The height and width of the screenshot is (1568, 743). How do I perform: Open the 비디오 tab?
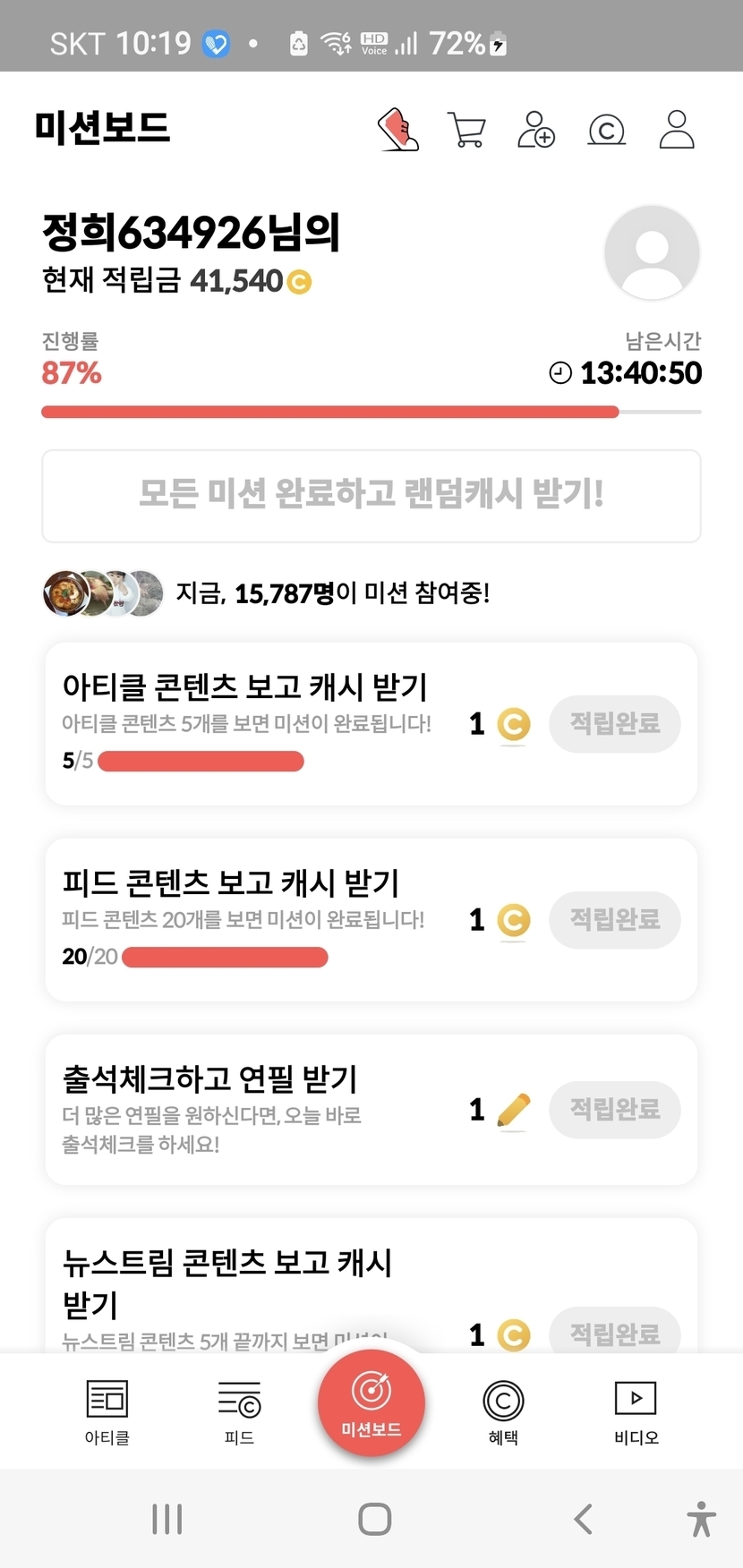(636, 1411)
